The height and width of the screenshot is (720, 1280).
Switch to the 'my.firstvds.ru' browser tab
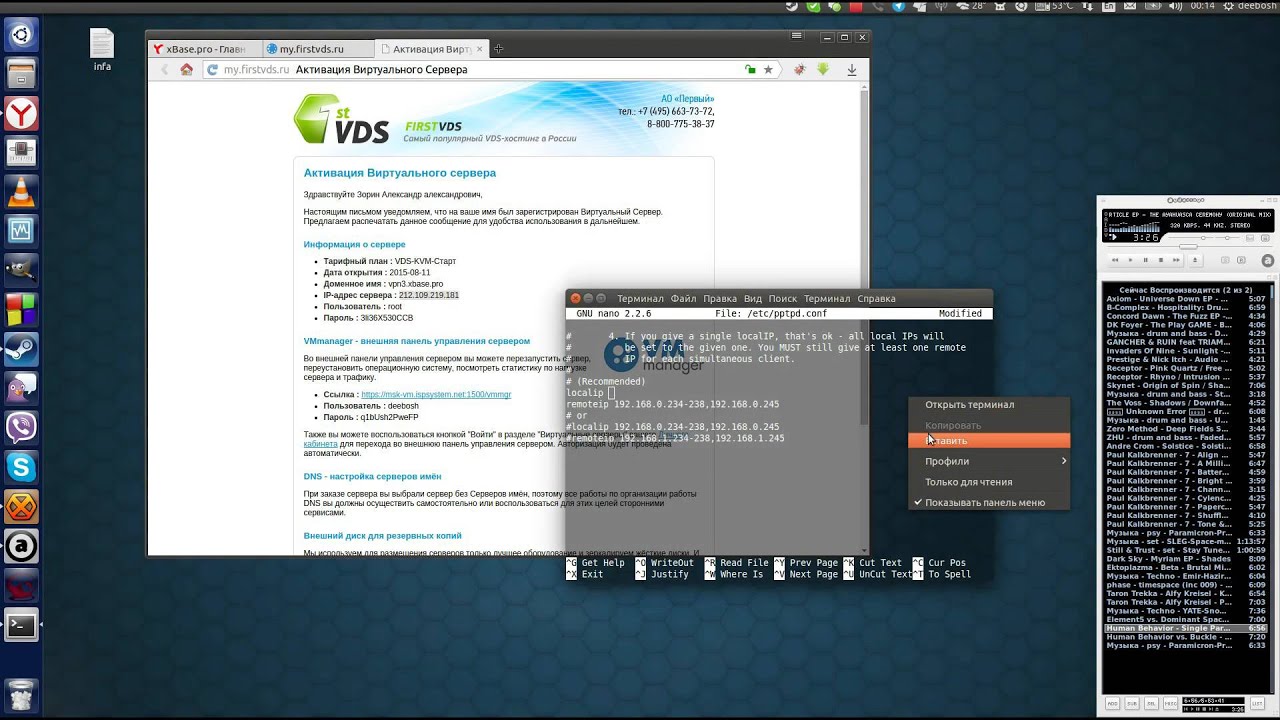317,49
